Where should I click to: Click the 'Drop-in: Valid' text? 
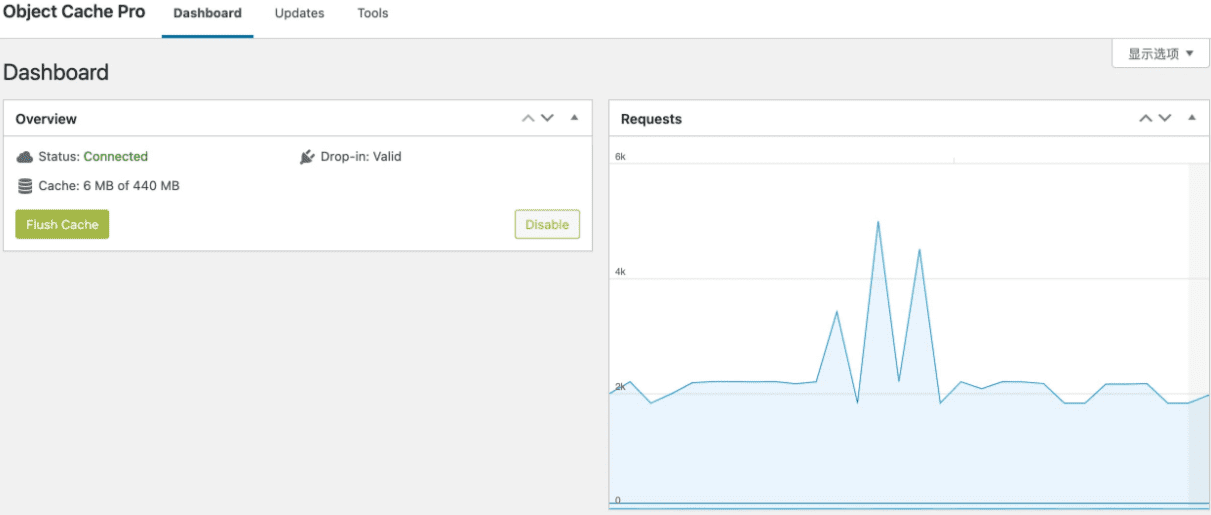[x=361, y=157]
